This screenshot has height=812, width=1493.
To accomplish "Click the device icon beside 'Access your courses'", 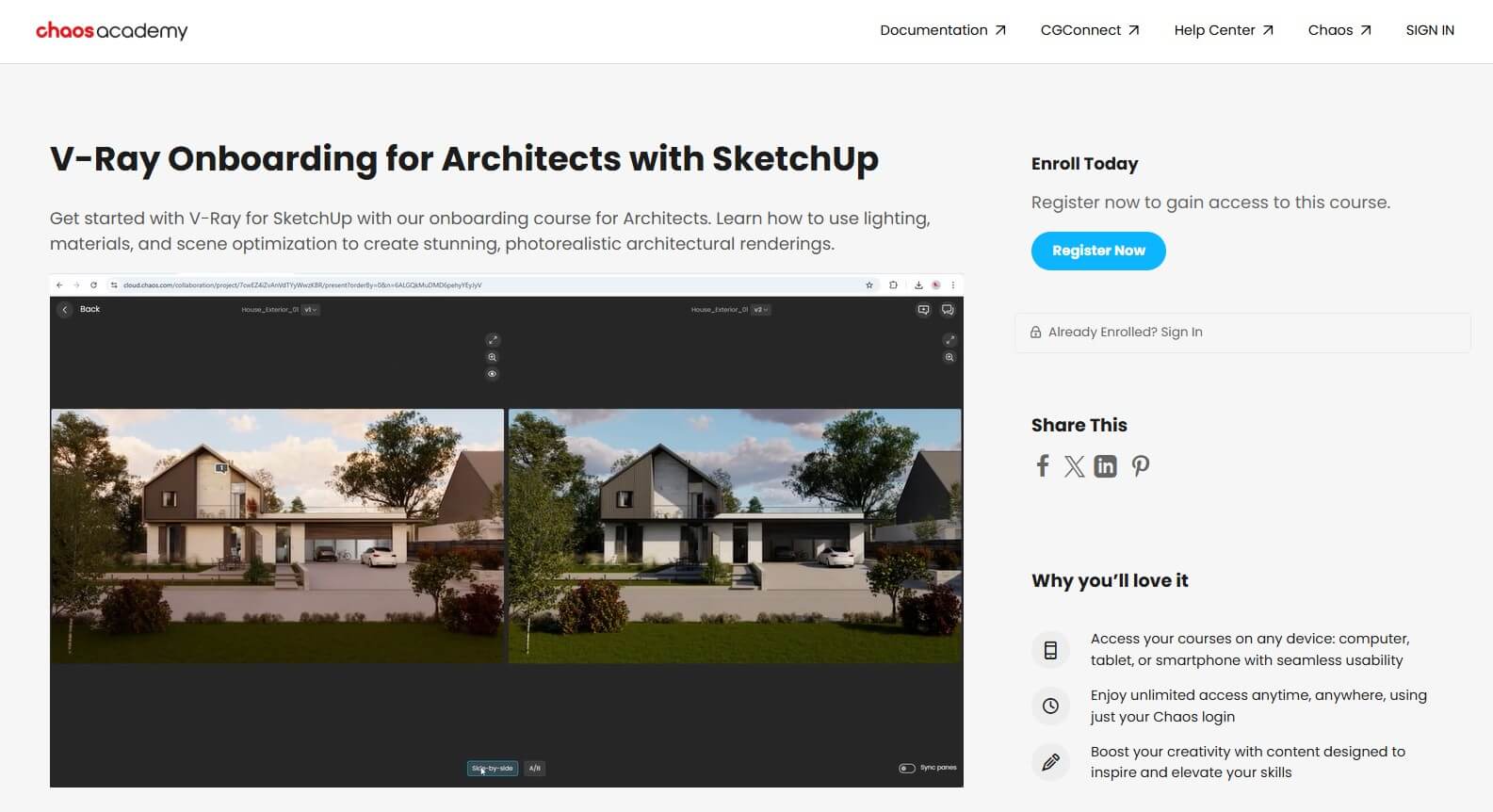I will (x=1050, y=650).
